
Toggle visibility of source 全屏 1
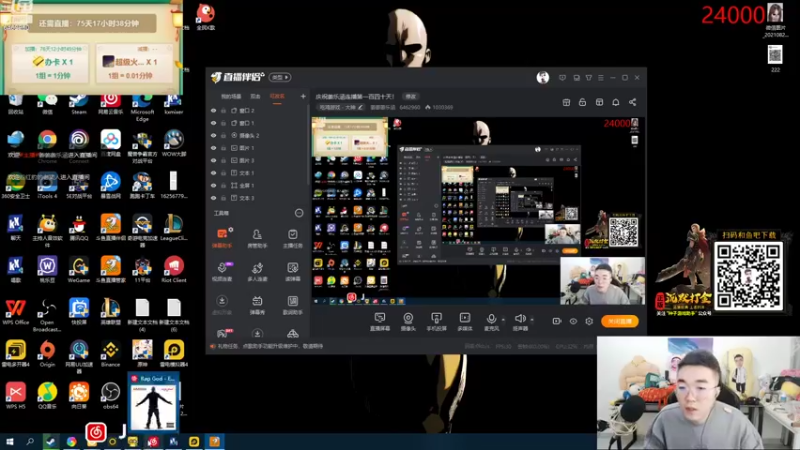click(213, 186)
